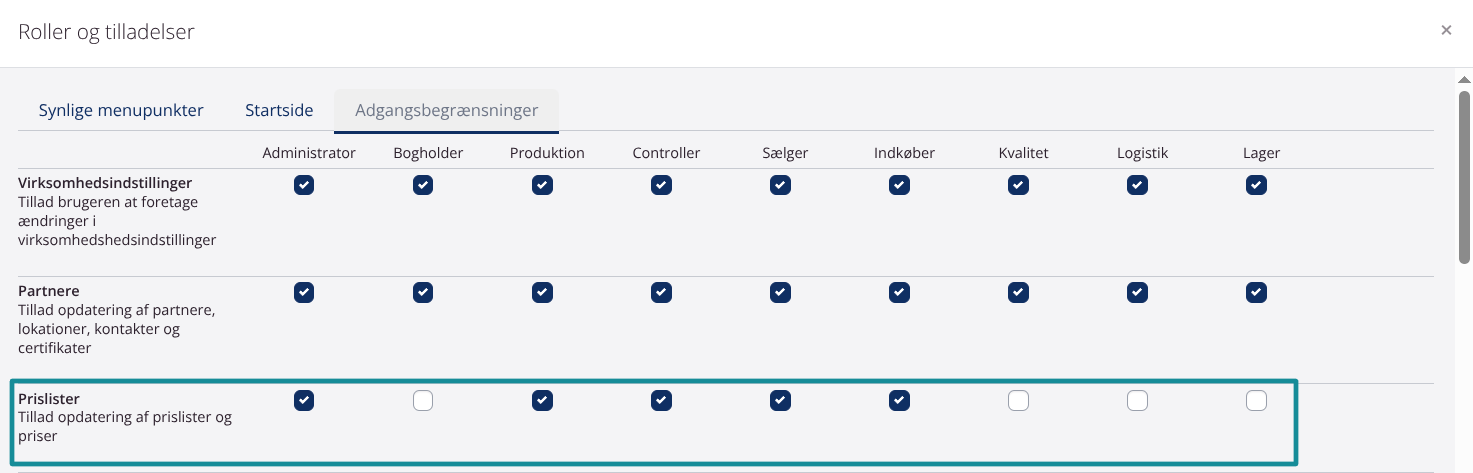
Task: Enable Prislister for Logistik role
Action: coord(1137,401)
